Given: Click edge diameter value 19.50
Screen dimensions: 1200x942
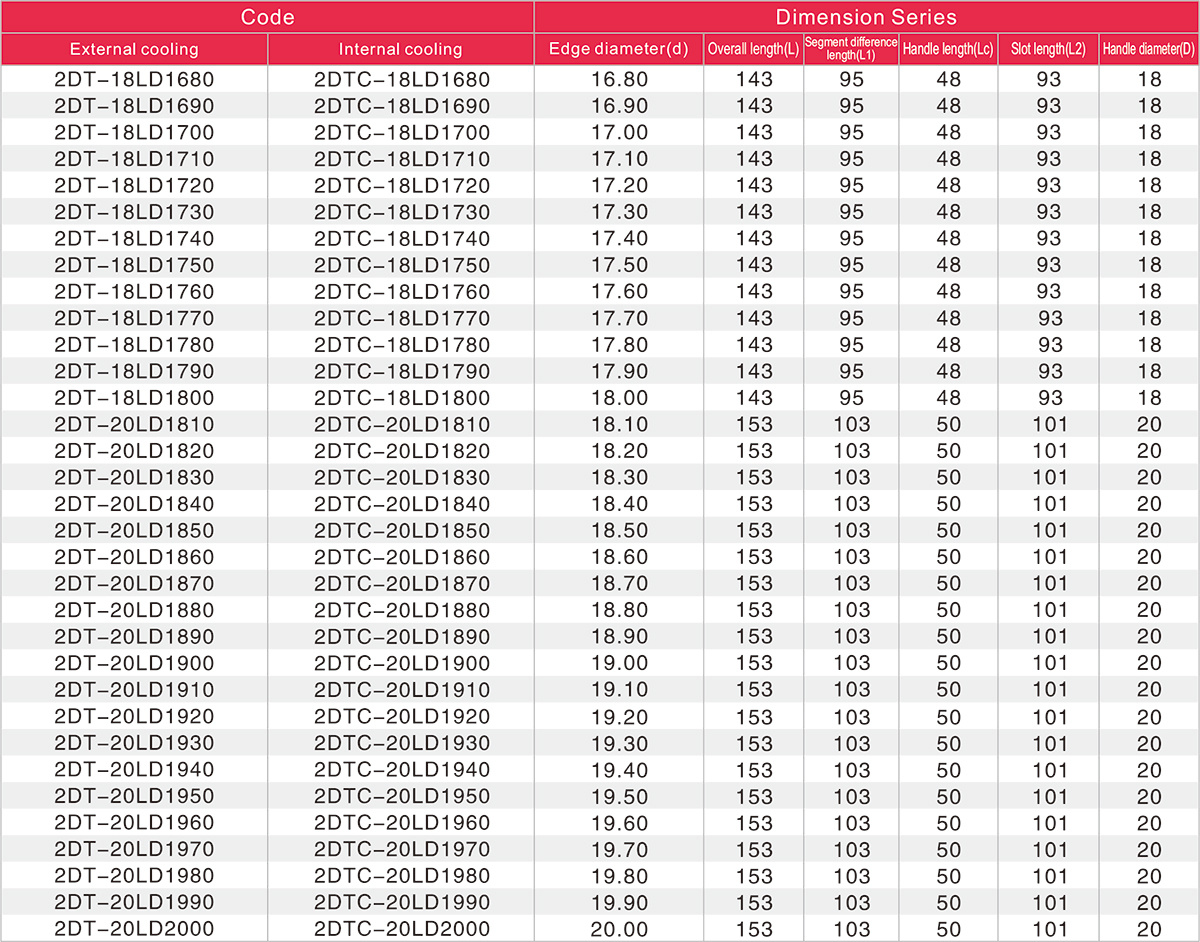Looking at the screenshot, I should pos(619,795).
